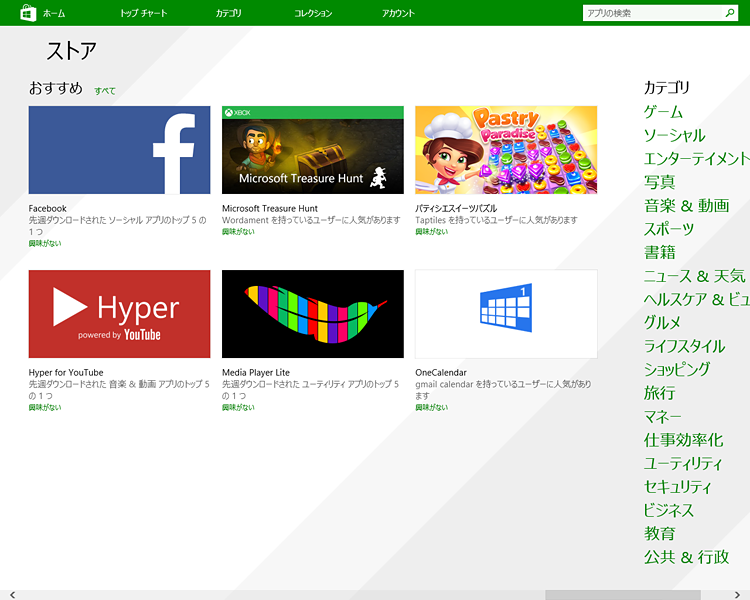This screenshot has height=600, width=750.
Task: Open the OneCalendar app tile
Action: click(x=506, y=313)
